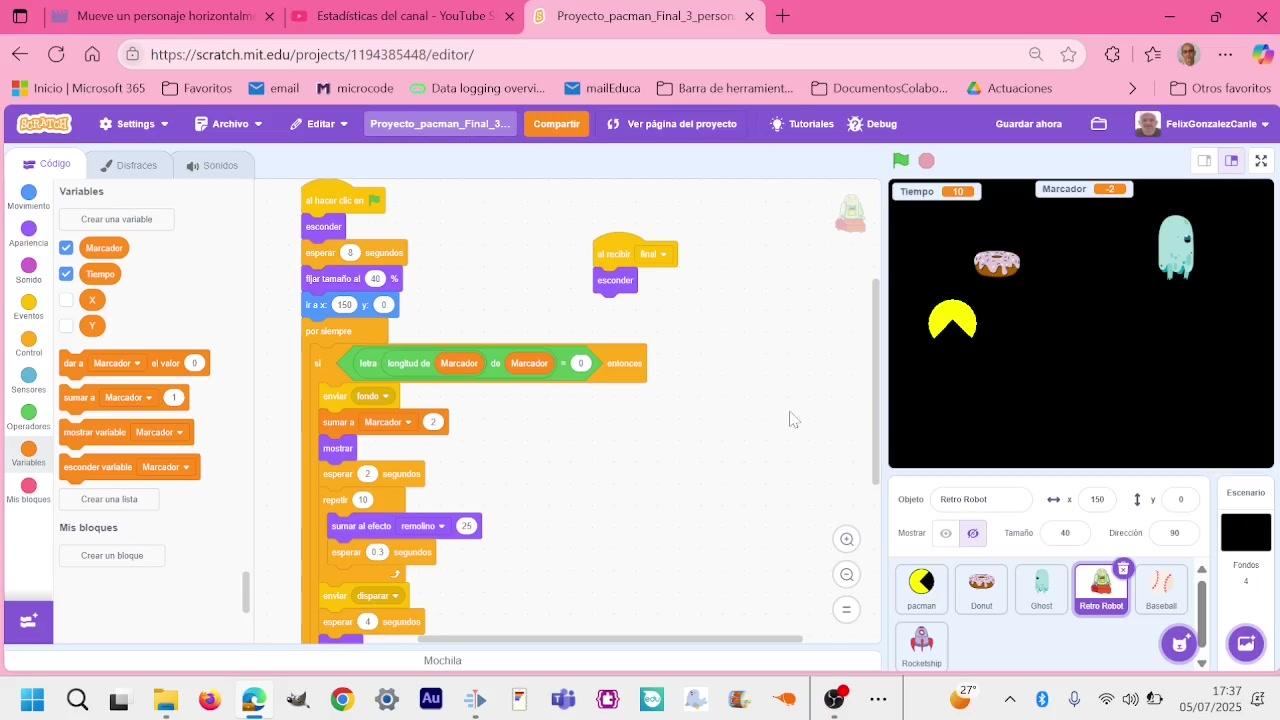
Task: Select the Movimiento block category
Action: 29,197
